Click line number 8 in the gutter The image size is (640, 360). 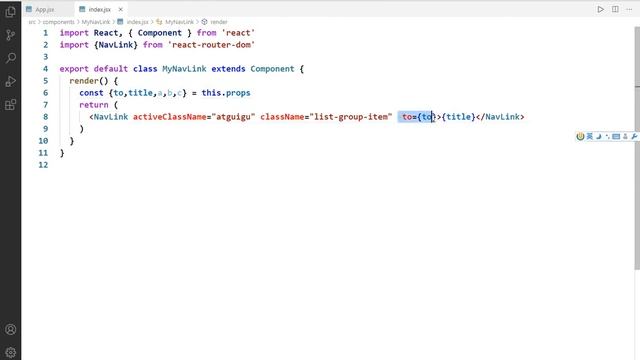pyautogui.click(x=45, y=117)
